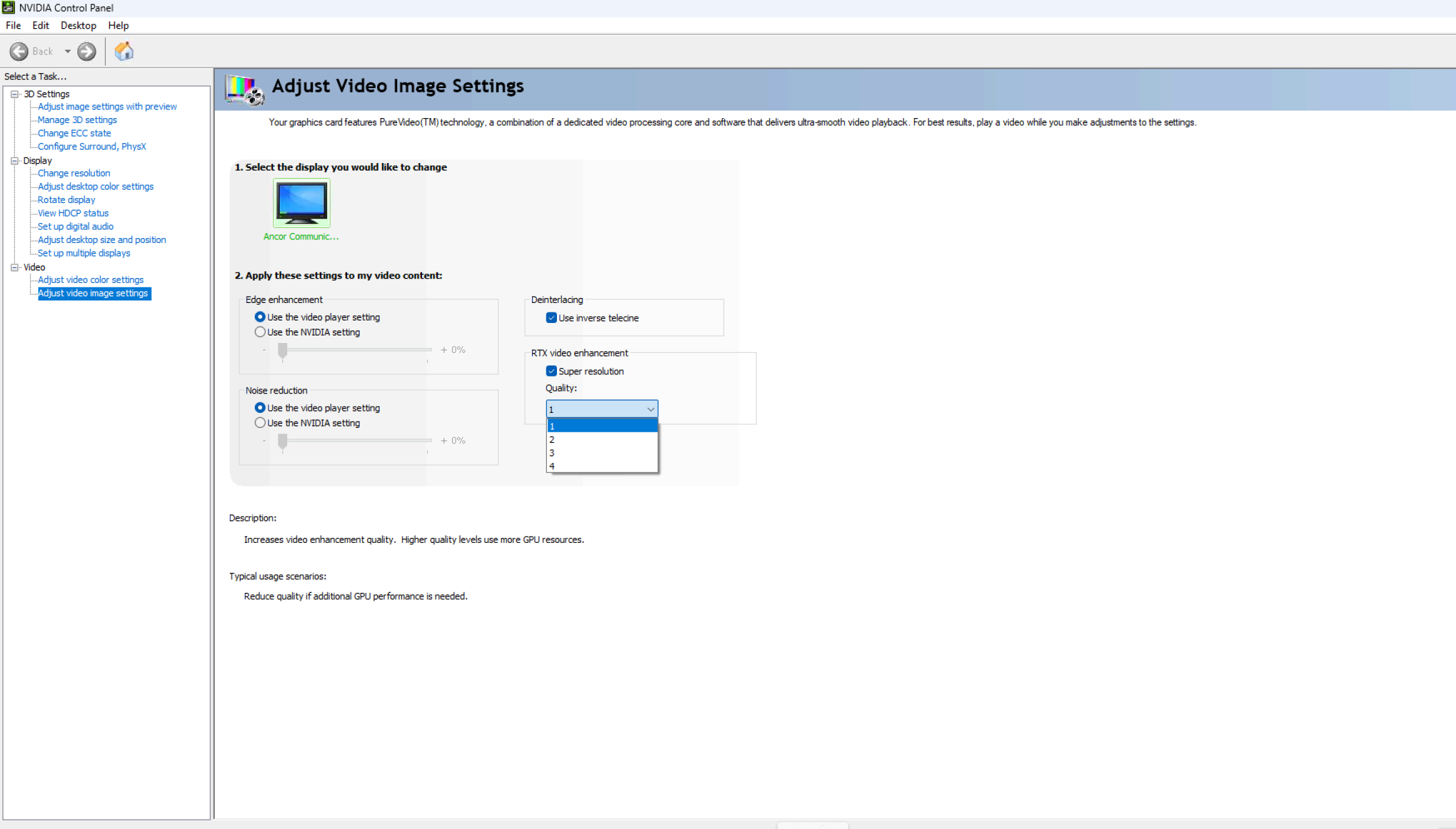Select Use the NVIDIA setting for Noise reduction
The height and width of the screenshot is (829, 1456).
tap(260, 423)
